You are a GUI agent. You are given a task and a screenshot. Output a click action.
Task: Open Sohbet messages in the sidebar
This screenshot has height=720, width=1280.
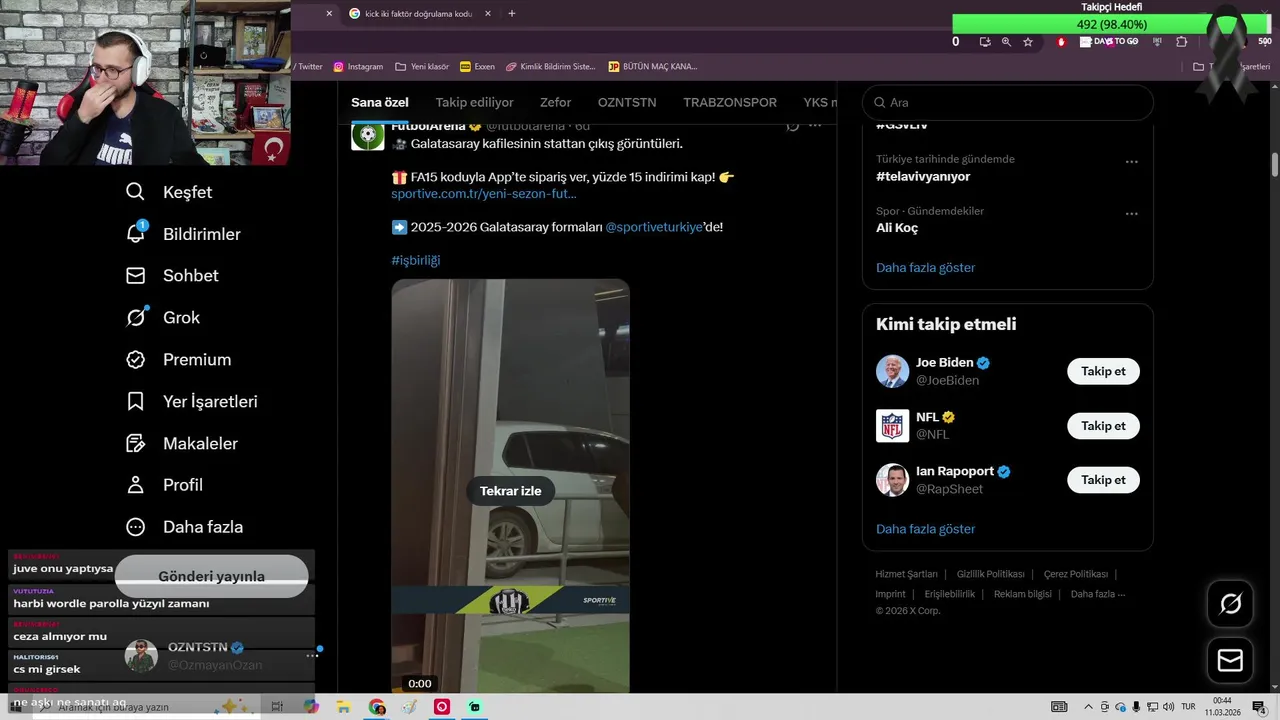click(172, 276)
